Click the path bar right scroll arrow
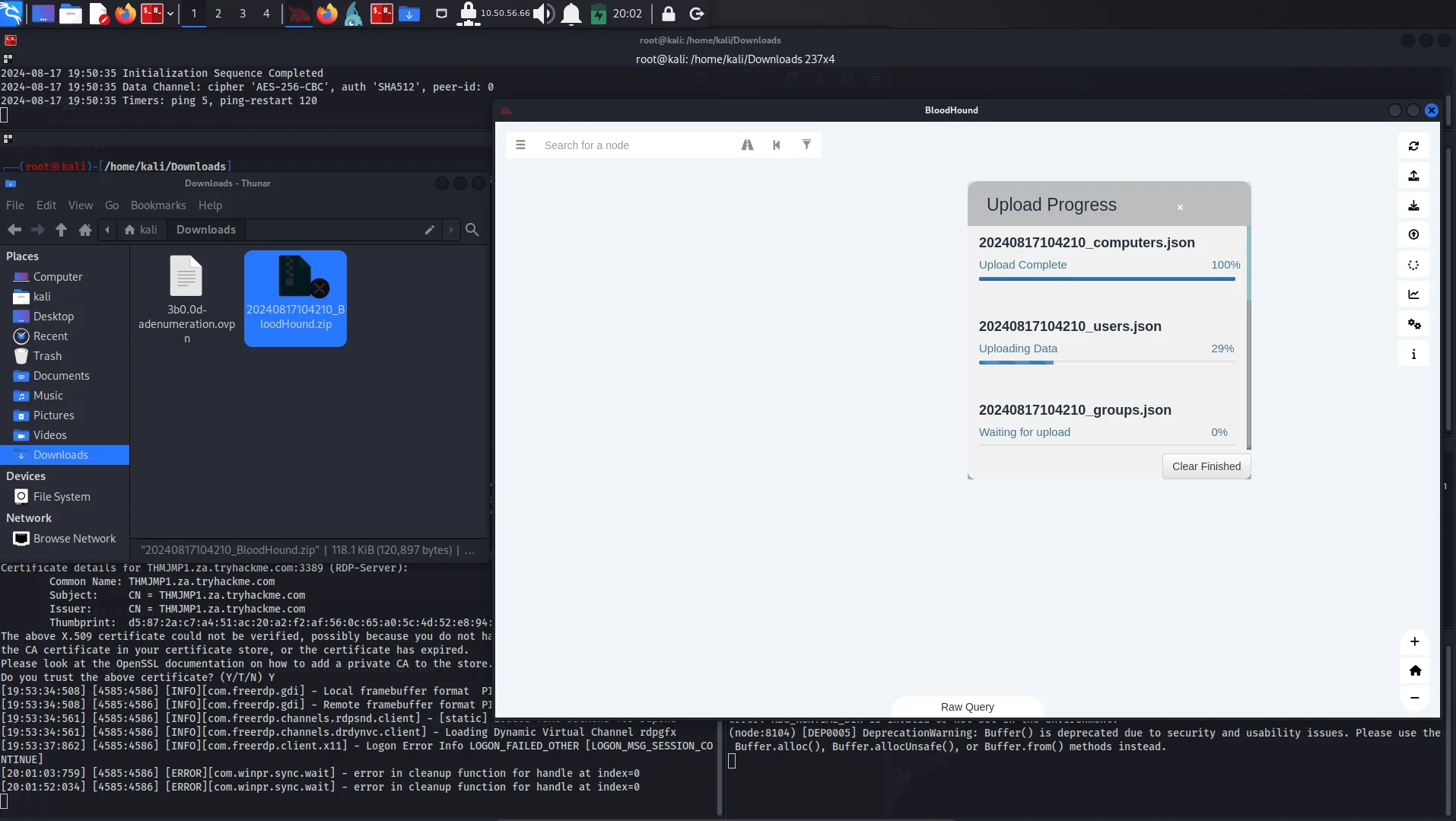Screen dimensions: 1456x821 (451, 230)
